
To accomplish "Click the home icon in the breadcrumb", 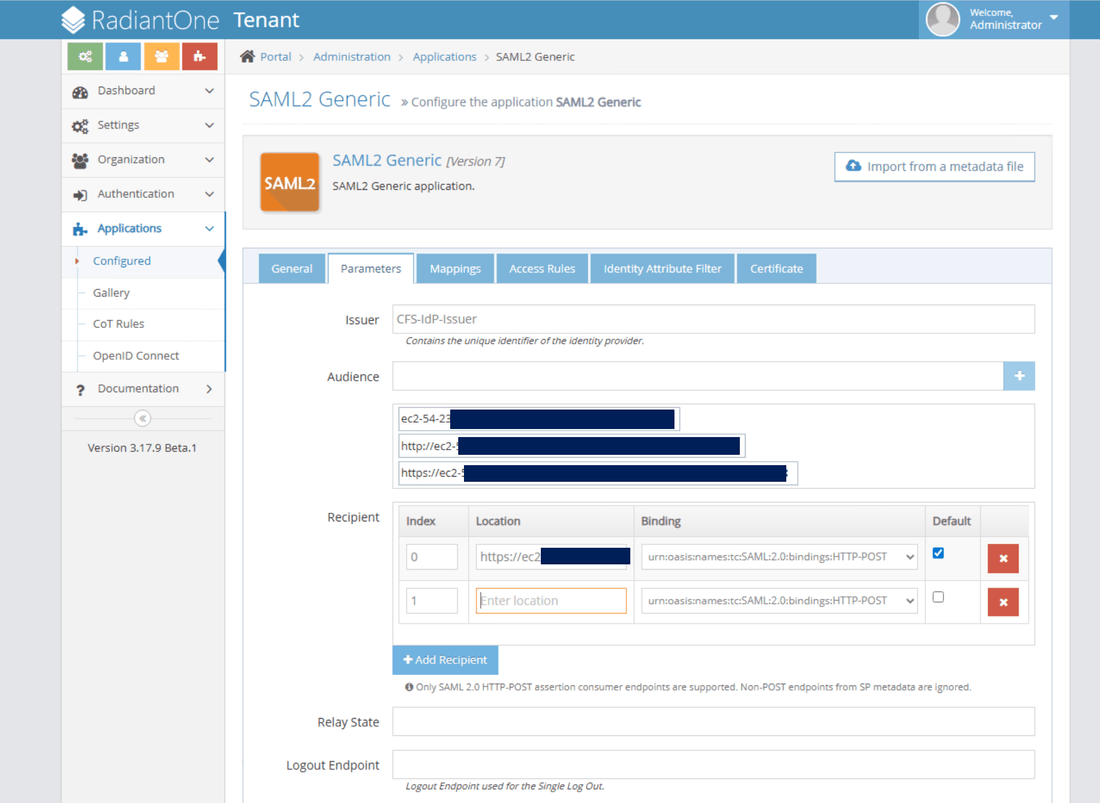I will [247, 57].
